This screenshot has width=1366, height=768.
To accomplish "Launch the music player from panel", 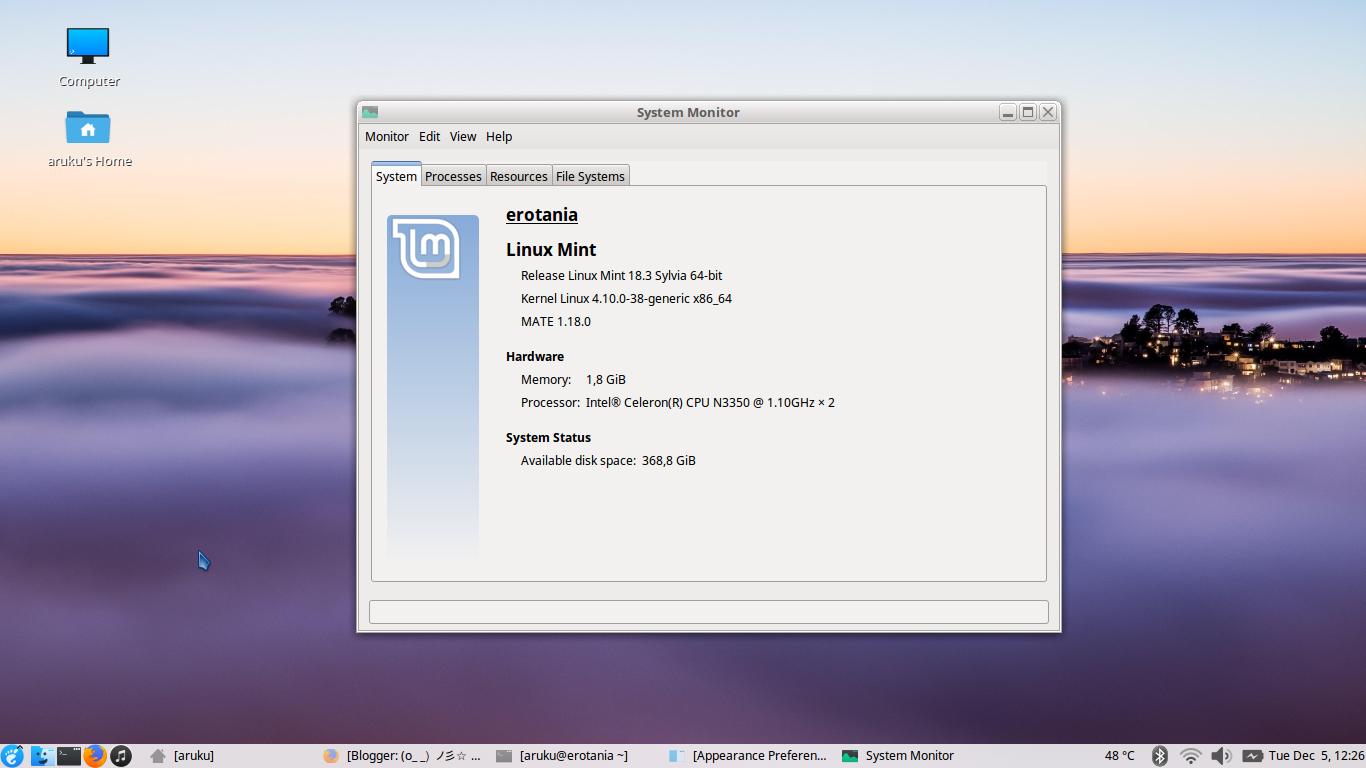I will [x=121, y=756].
